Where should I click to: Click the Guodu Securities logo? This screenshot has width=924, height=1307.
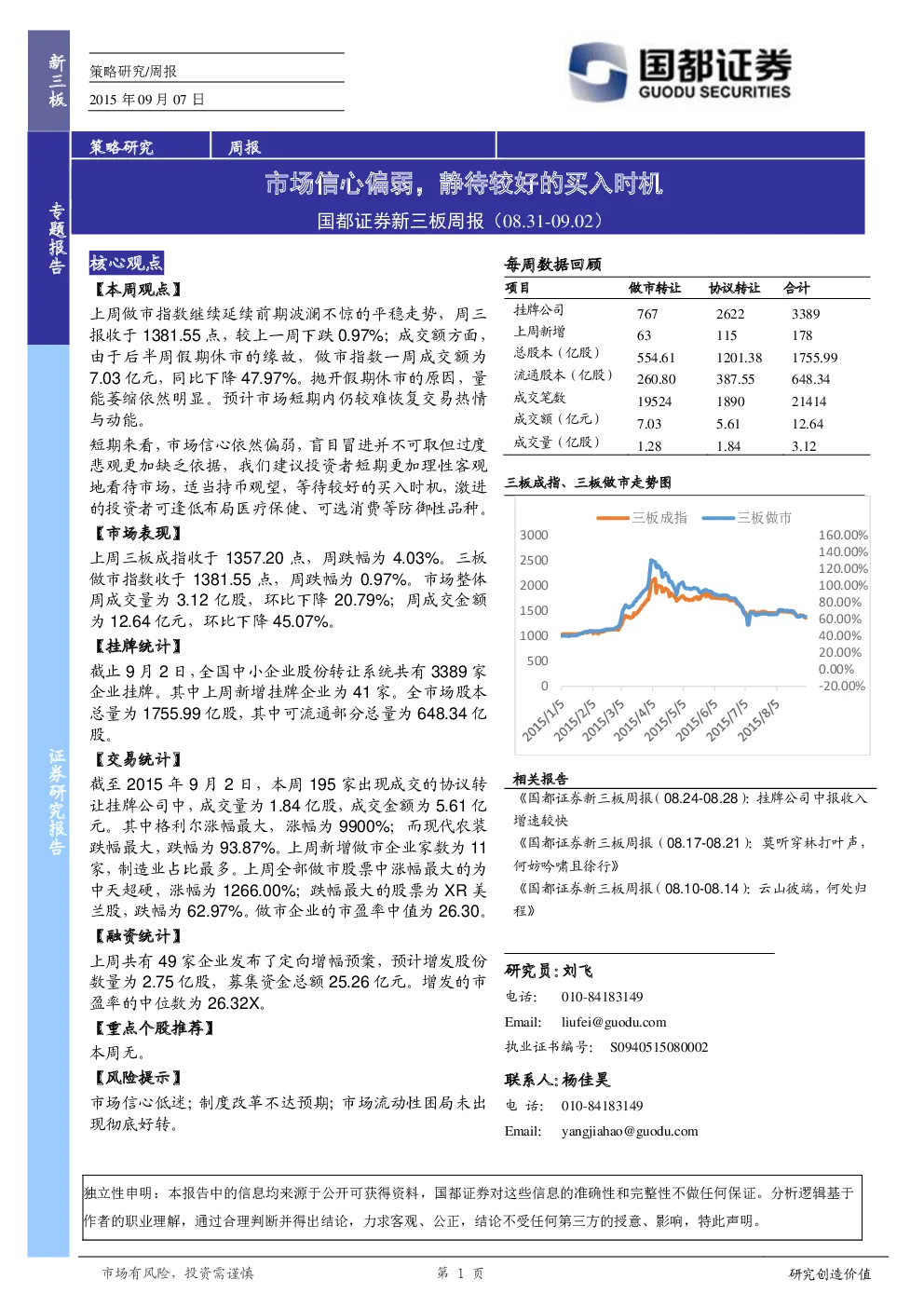click(x=680, y=73)
